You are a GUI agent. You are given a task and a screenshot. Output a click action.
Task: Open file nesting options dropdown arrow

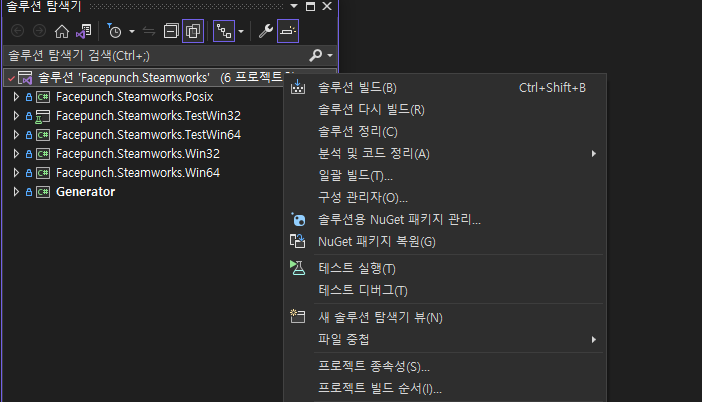[x=241, y=31]
